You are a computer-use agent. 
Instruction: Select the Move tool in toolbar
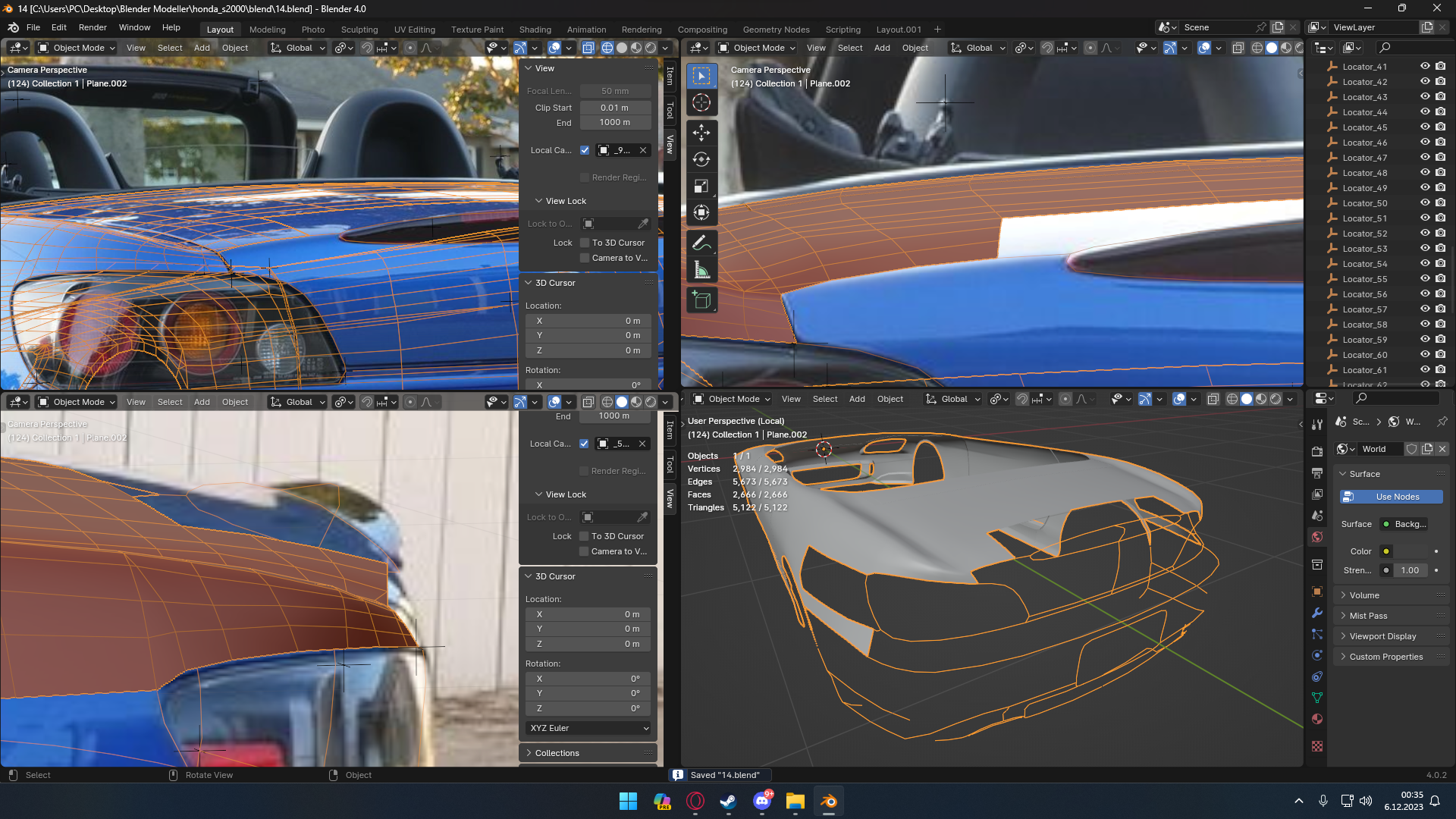point(701,133)
